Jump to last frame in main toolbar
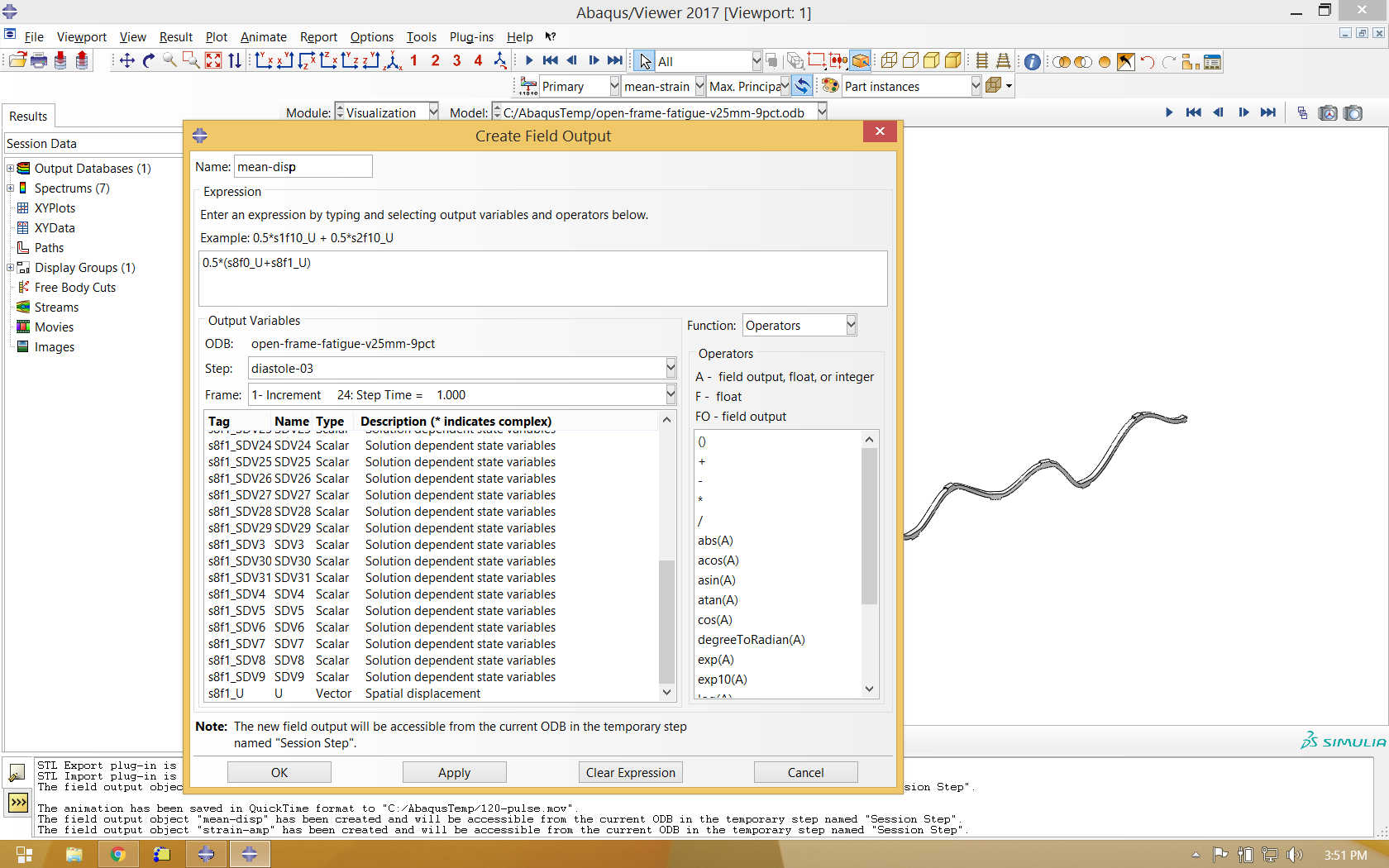 pyautogui.click(x=615, y=60)
